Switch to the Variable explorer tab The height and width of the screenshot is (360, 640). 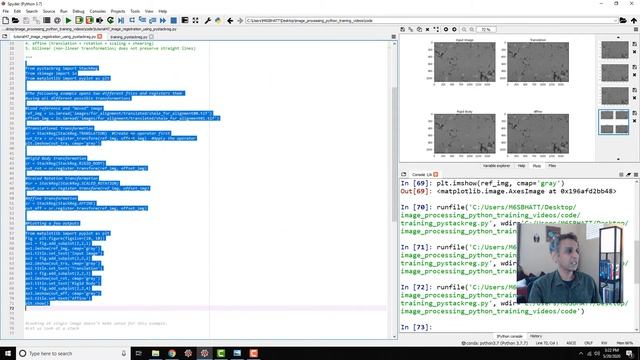coord(496,166)
